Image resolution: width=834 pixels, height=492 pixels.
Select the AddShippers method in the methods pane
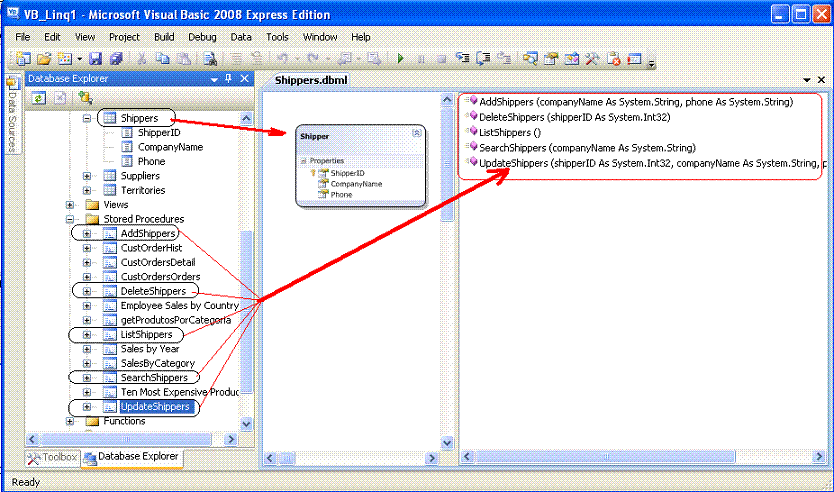click(636, 102)
